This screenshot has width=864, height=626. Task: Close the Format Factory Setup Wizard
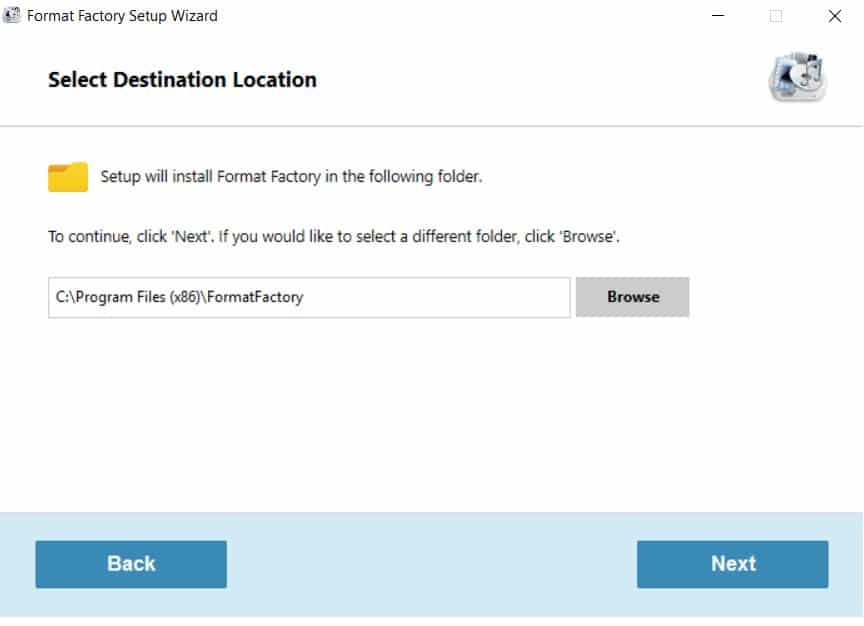pos(834,16)
